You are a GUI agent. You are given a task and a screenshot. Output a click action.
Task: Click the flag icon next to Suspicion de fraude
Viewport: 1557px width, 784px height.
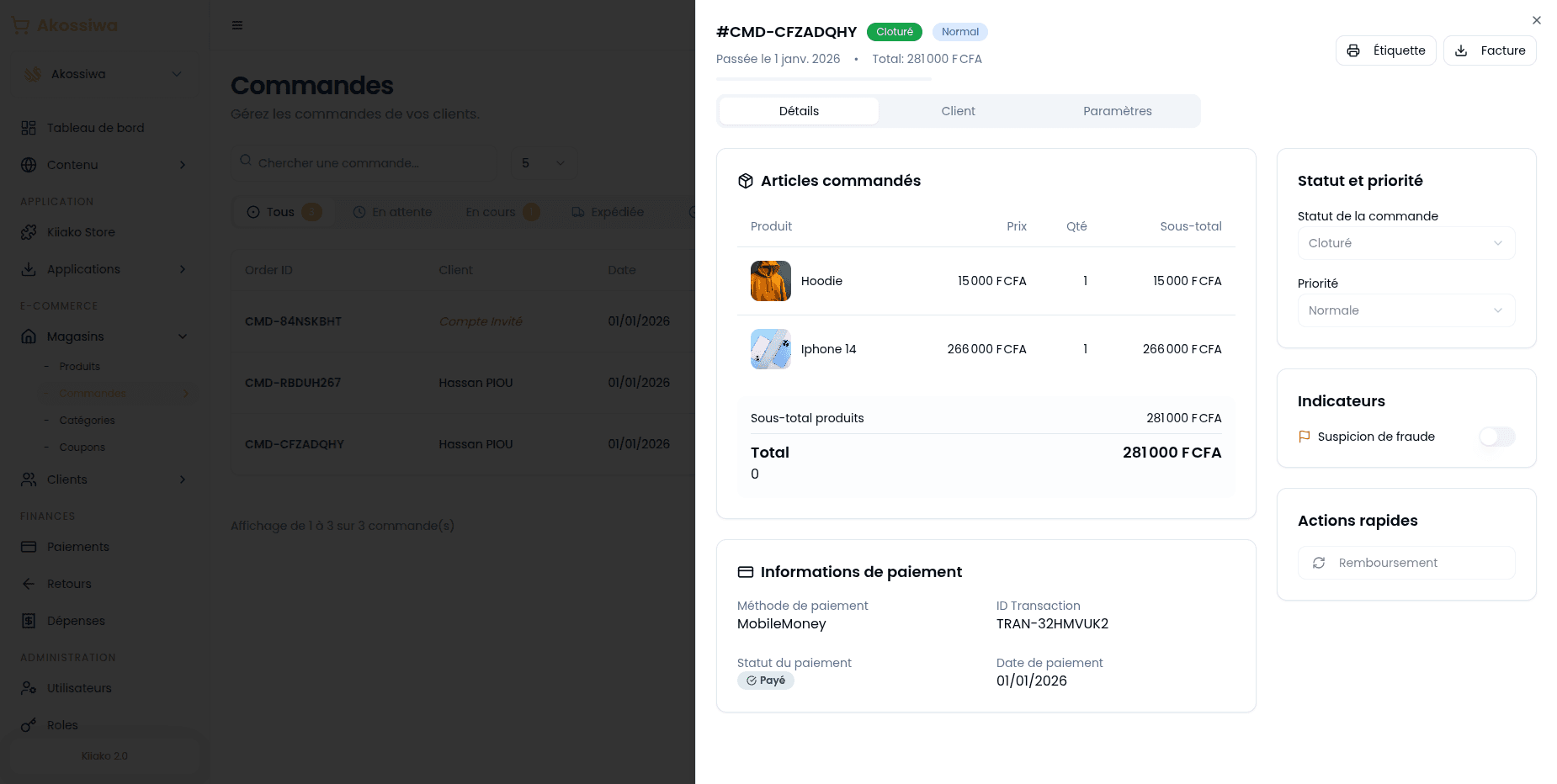pyautogui.click(x=1305, y=437)
